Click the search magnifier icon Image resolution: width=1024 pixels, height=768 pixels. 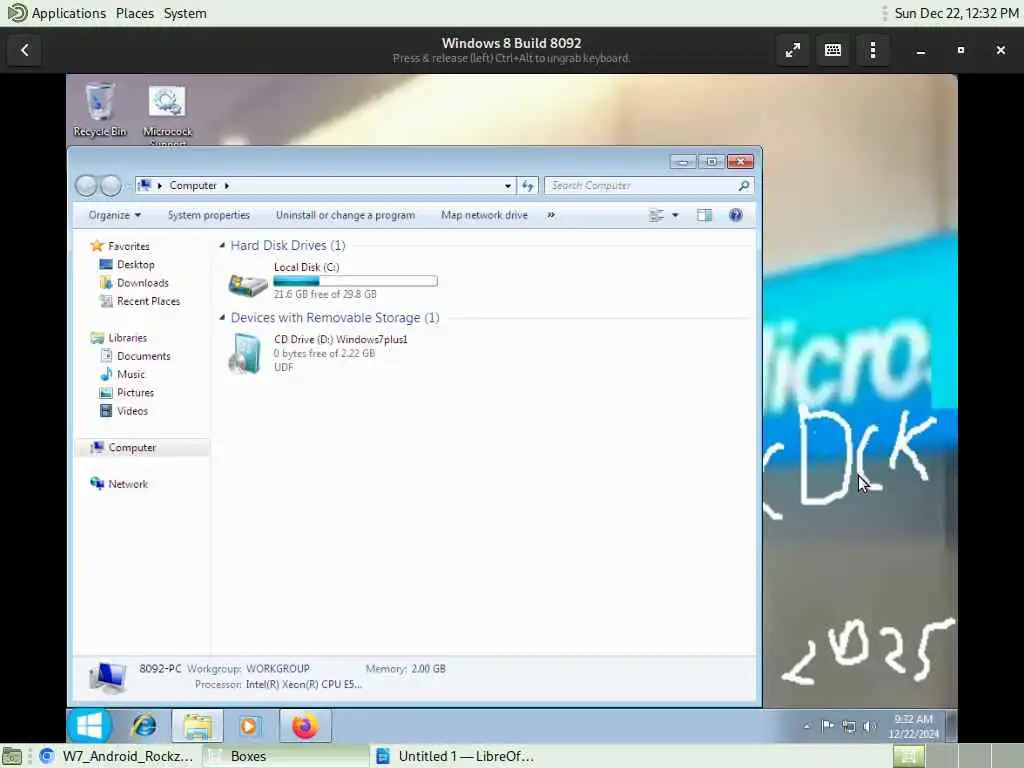tap(743, 186)
